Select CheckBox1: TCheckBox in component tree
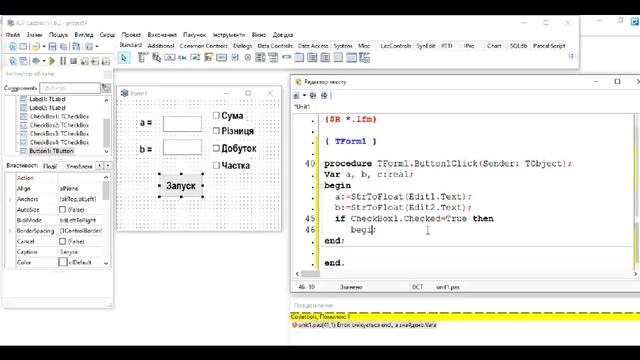The height and width of the screenshot is (360, 640). tap(59, 116)
